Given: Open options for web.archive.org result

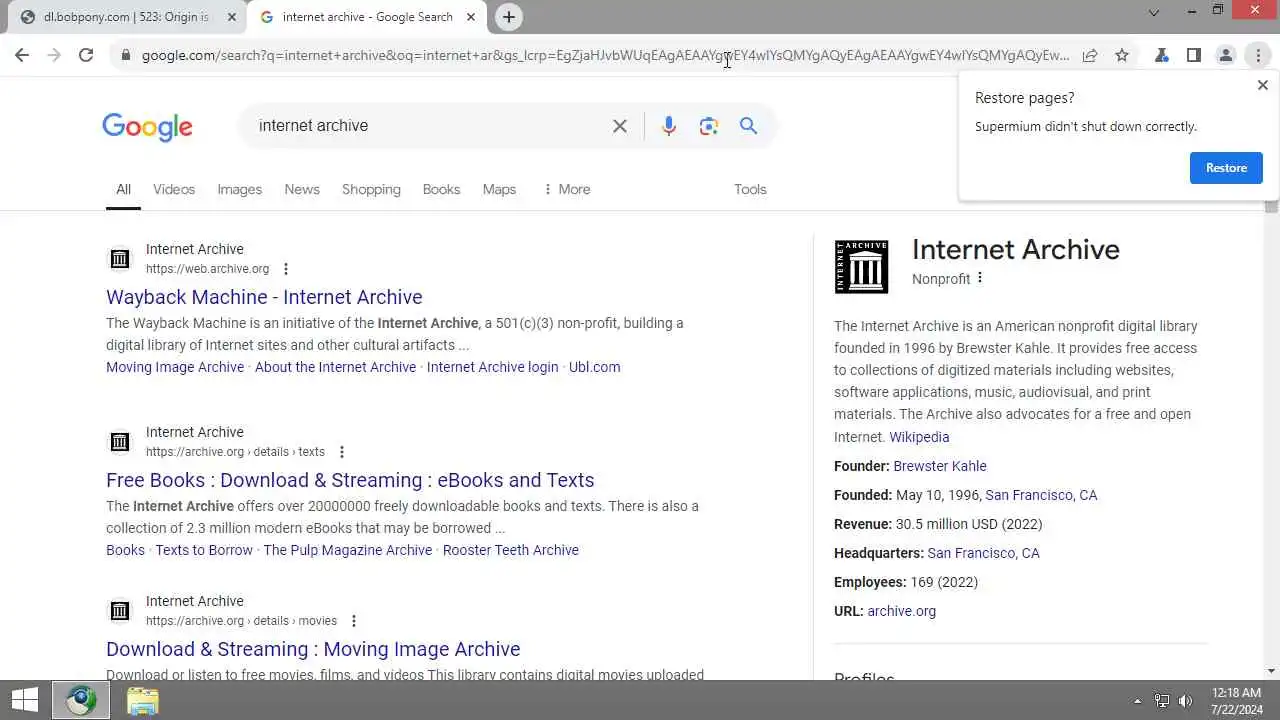Looking at the screenshot, I should point(286,269).
